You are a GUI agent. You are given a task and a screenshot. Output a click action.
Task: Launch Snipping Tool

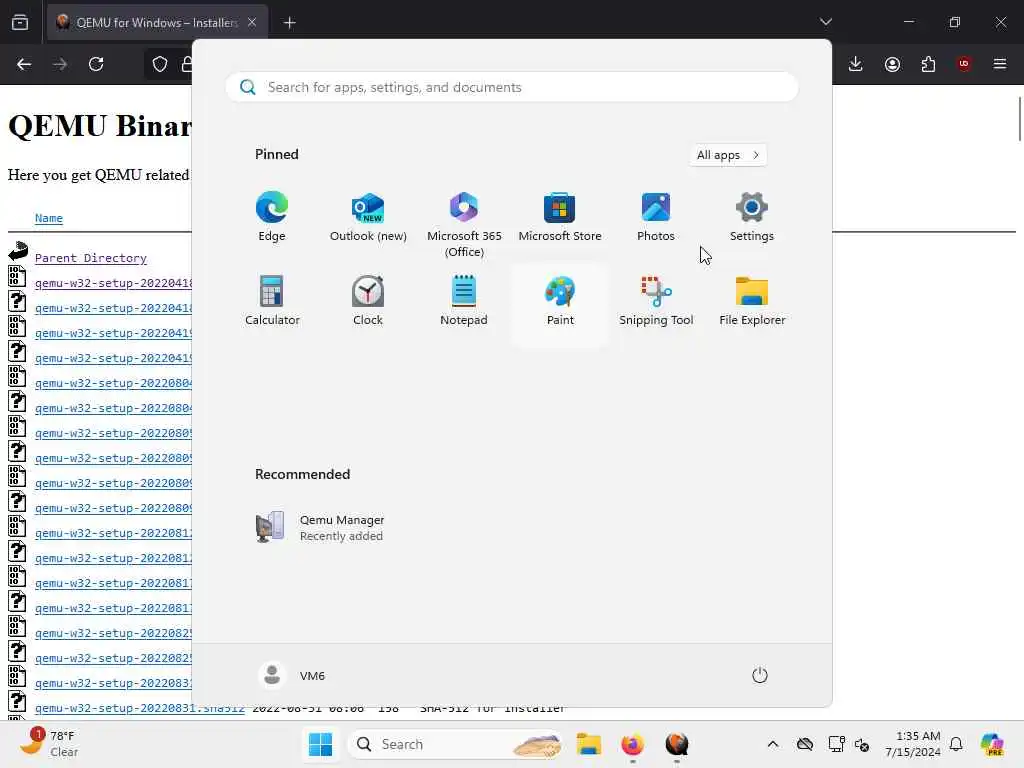[x=656, y=300]
